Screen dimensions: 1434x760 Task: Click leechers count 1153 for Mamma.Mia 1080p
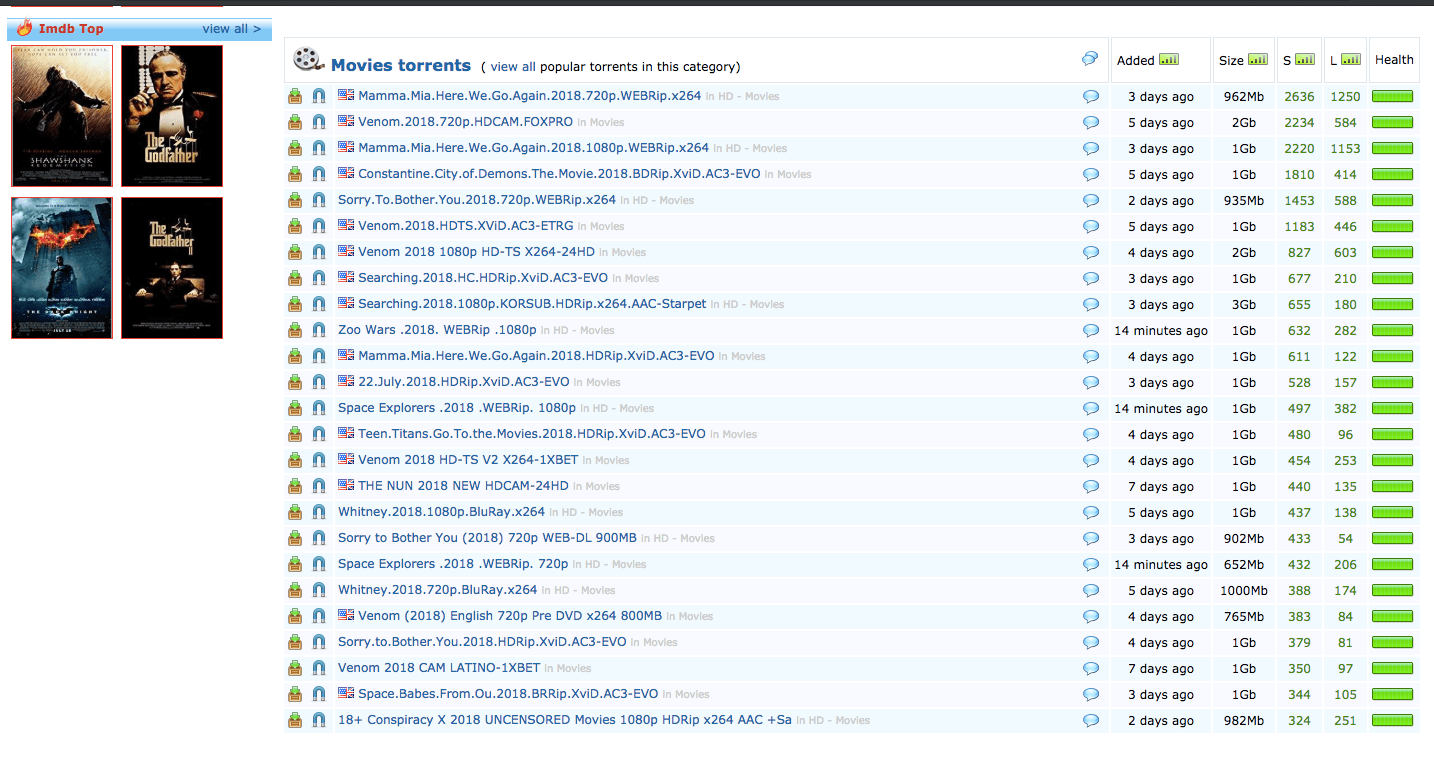coord(1345,148)
